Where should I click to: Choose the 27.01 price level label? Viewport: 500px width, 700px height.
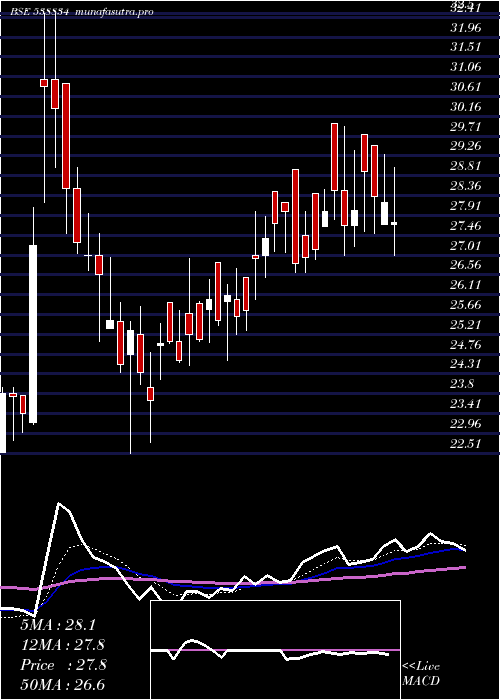[x=466, y=245]
